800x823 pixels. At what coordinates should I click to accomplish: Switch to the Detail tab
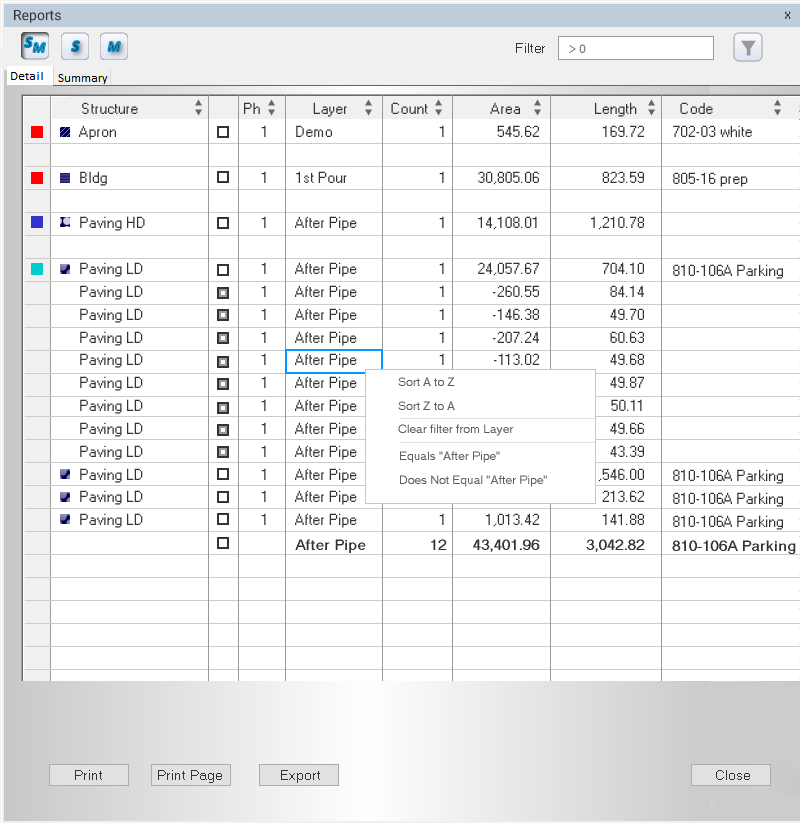[27, 76]
